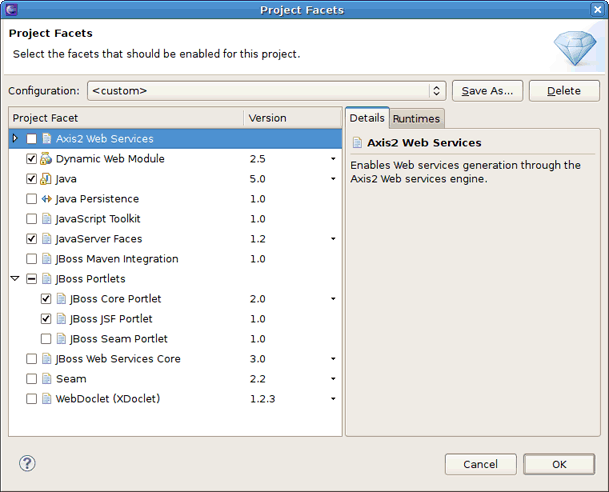Uncheck the JBoss JSF Portlet checkbox
The image size is (609, 492).
[x=46, y=319]
